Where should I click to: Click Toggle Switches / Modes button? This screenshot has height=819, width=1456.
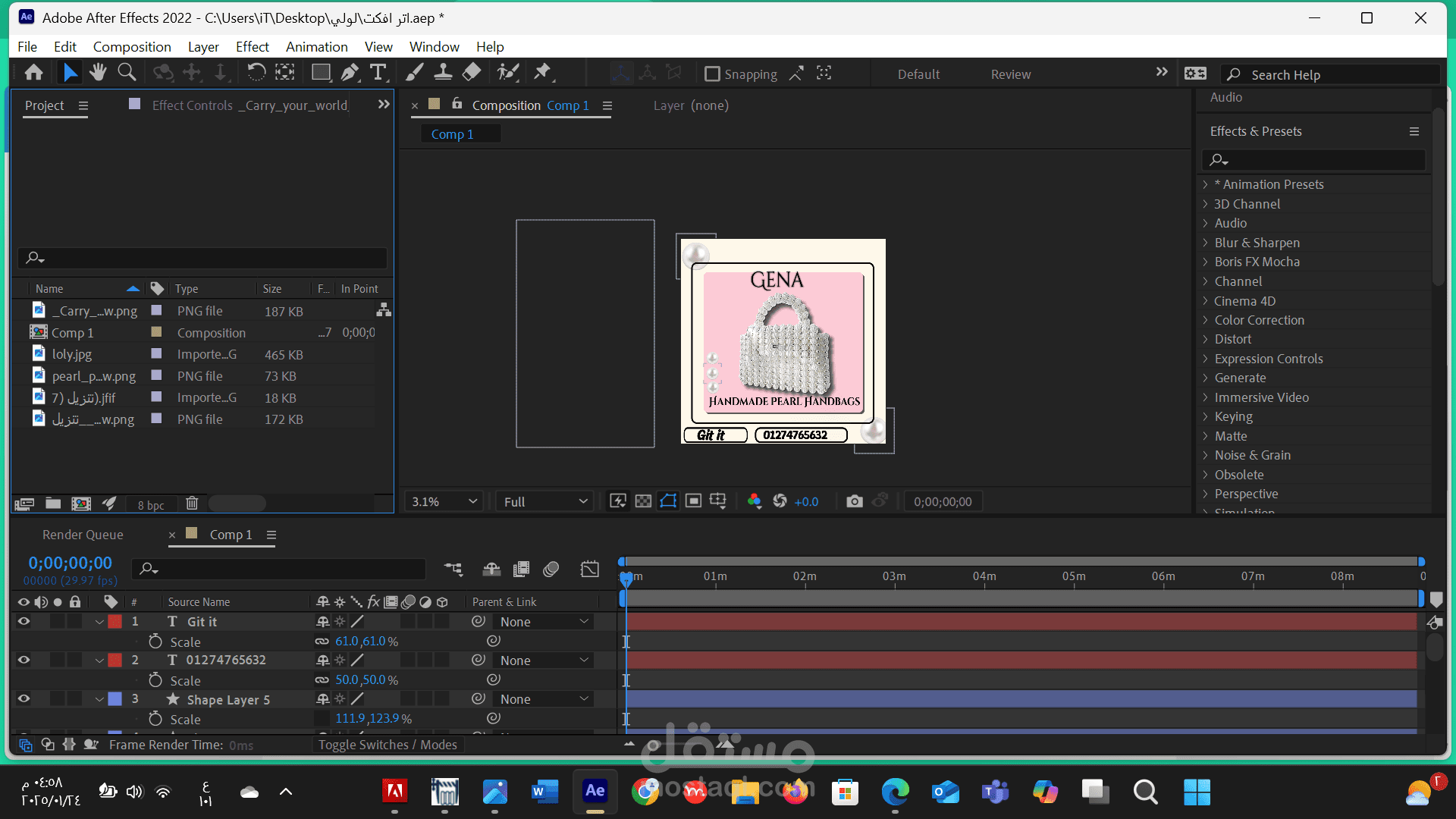pyautogui.click(x=388, y=745)
